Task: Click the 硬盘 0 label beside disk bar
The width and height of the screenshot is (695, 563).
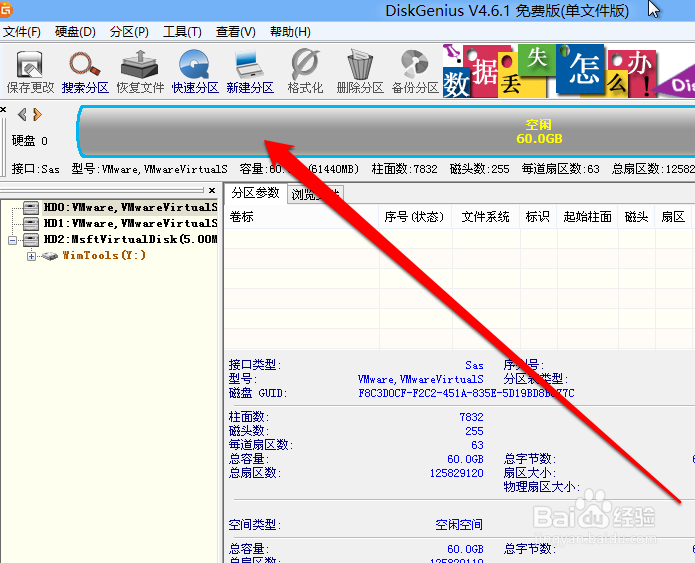Action: [30, 141]
